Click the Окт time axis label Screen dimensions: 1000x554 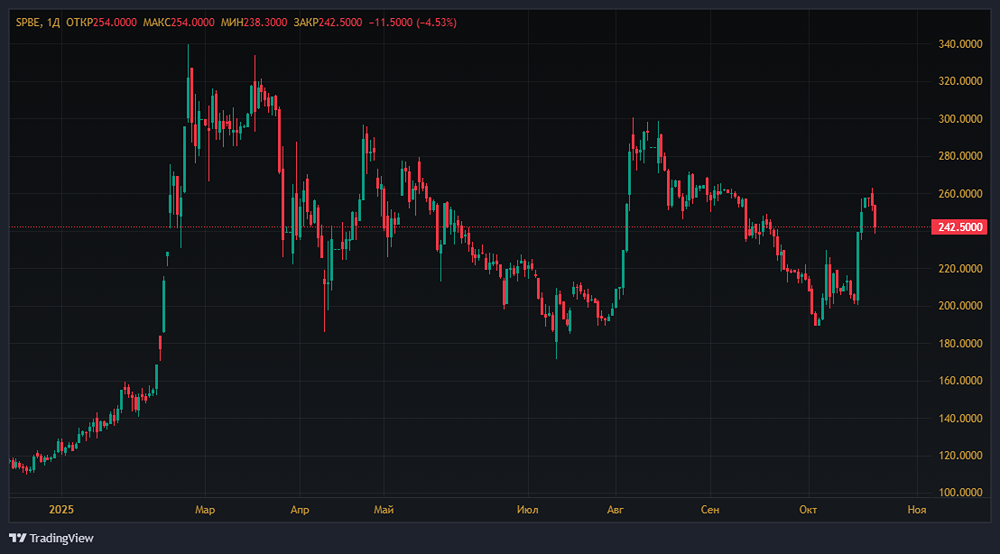[x=808, y=509]
